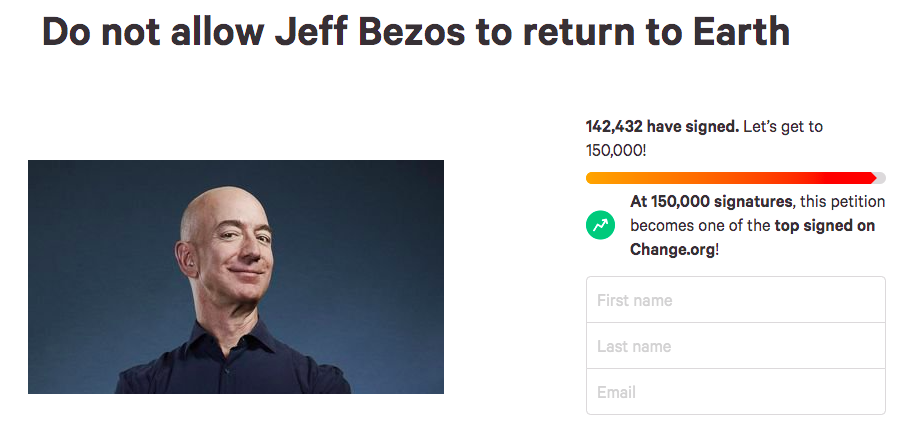Click the "142,432 have signed" count

pos(662,127)
